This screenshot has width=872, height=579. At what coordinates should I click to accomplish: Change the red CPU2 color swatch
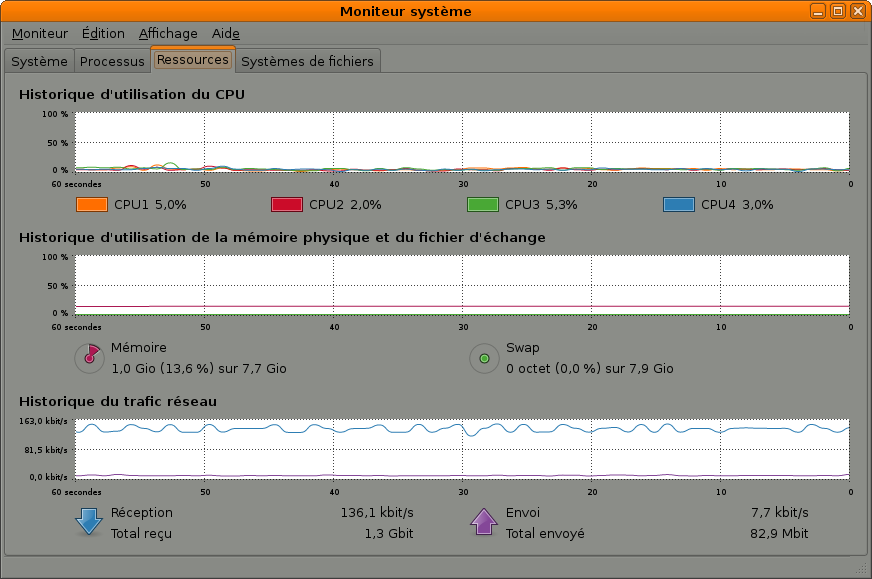pos(287,205)
